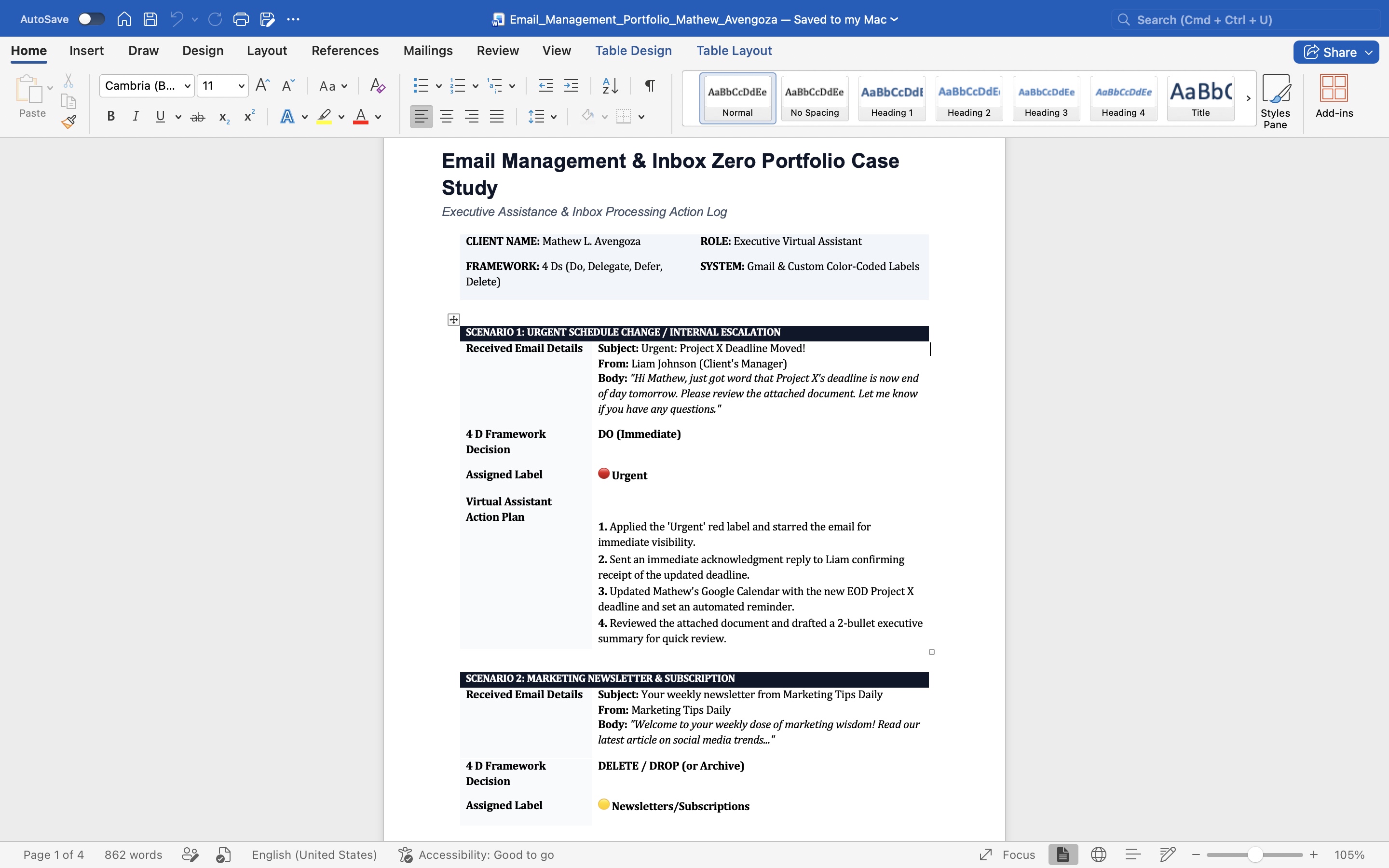Click the 862 words count
Screen dimensions: 1389x868
tap(133, 854)
